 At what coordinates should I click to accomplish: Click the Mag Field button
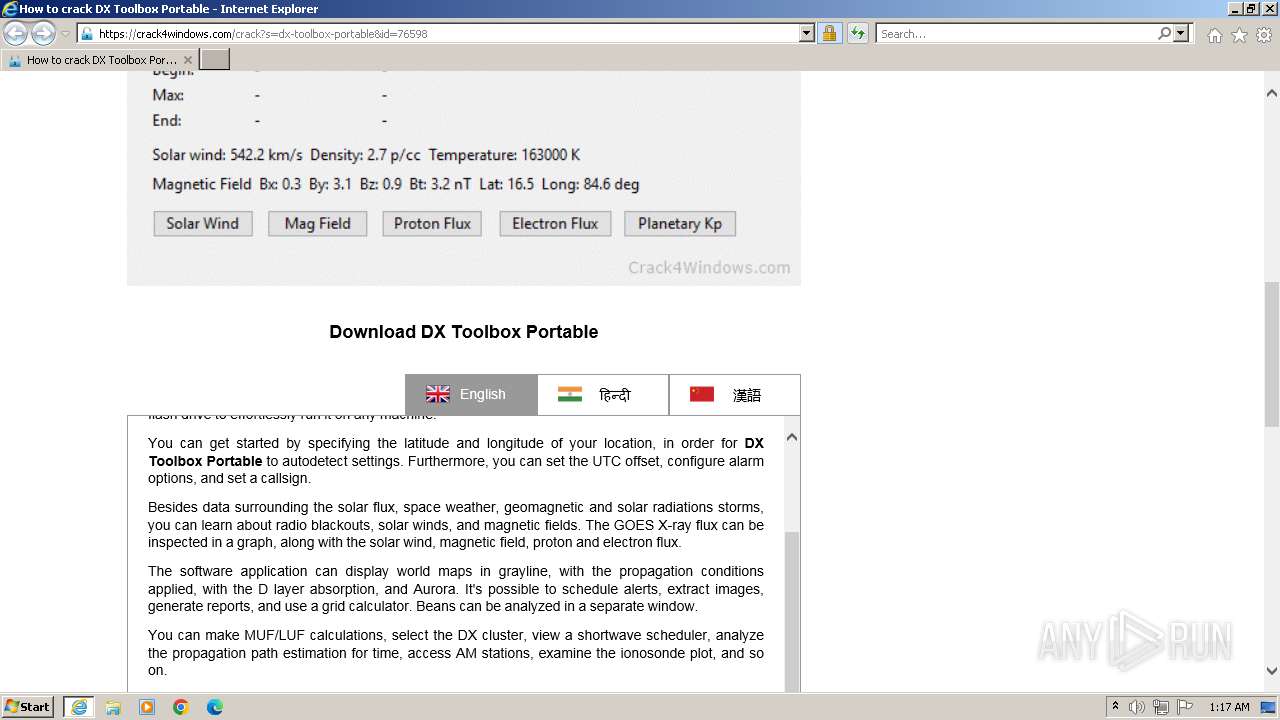click(x=317, y=224)
